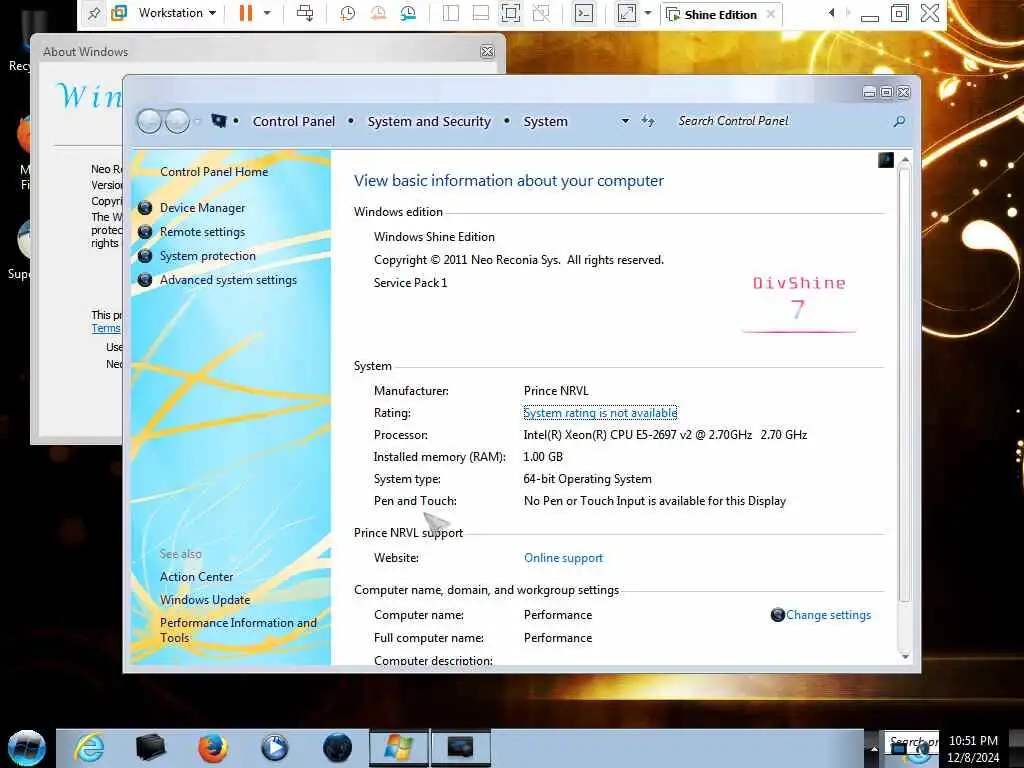Click the DivShine 7 logo

tap(799, 304)
